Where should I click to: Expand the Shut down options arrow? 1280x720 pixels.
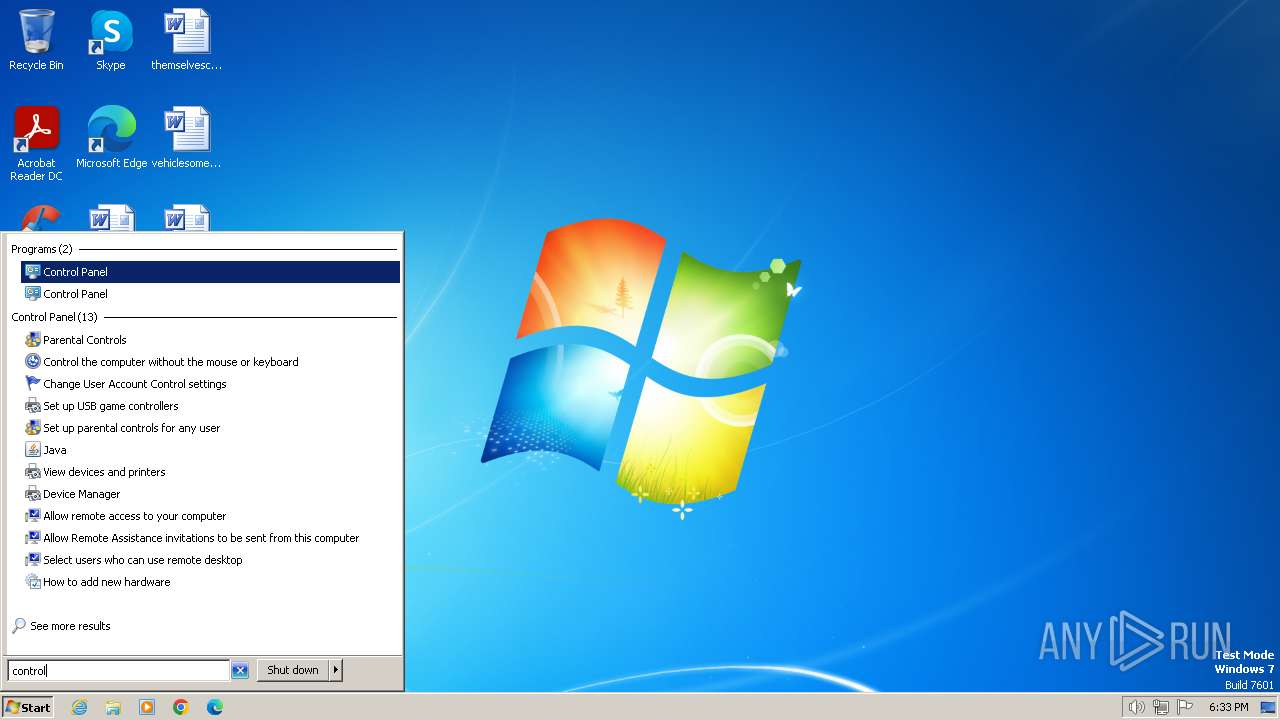[336, 670]
